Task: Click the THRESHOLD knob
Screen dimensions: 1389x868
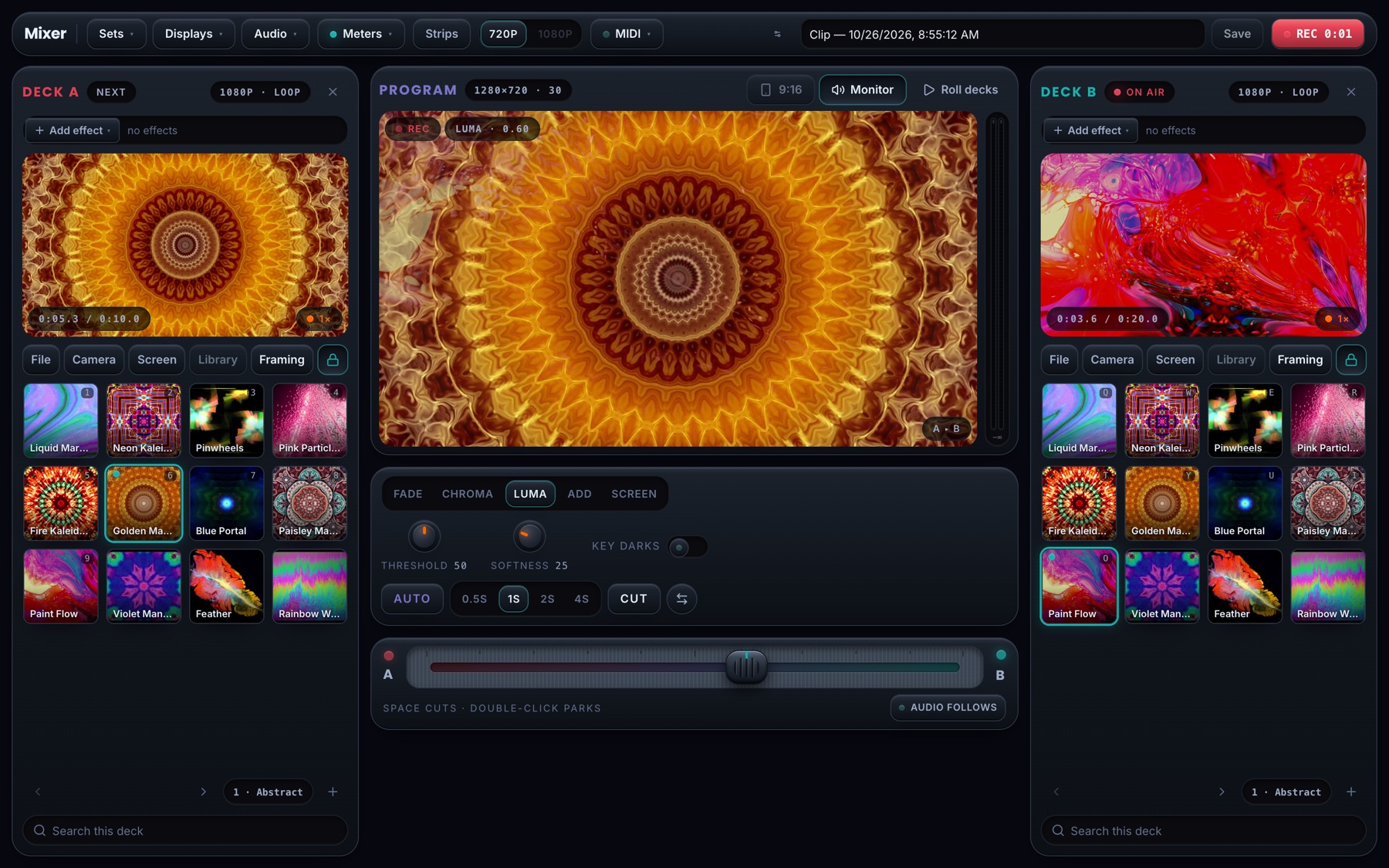Action: [424, 535]
